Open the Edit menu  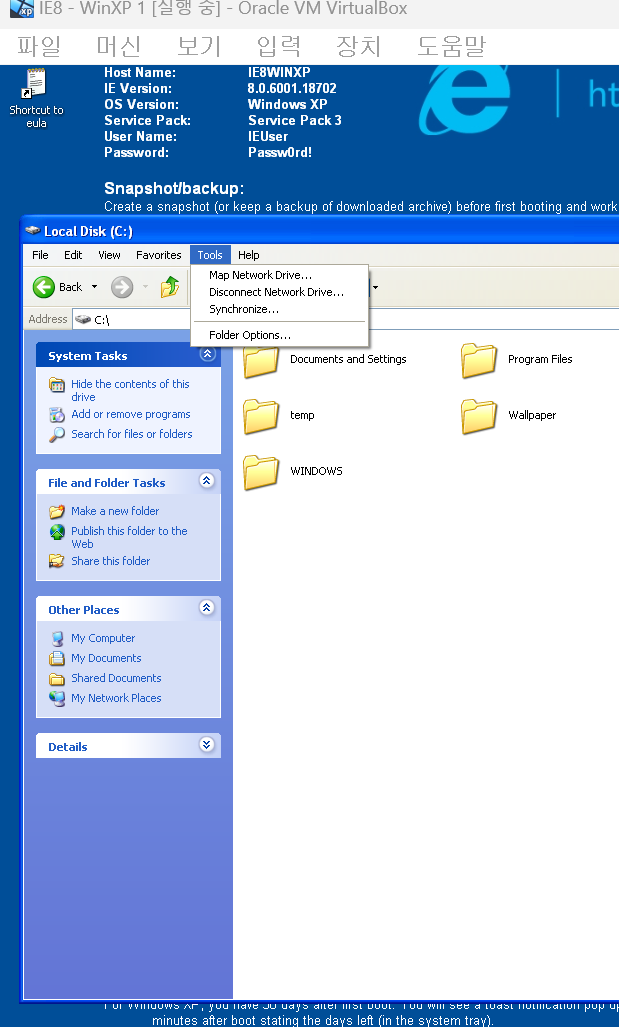coord(73,255)
